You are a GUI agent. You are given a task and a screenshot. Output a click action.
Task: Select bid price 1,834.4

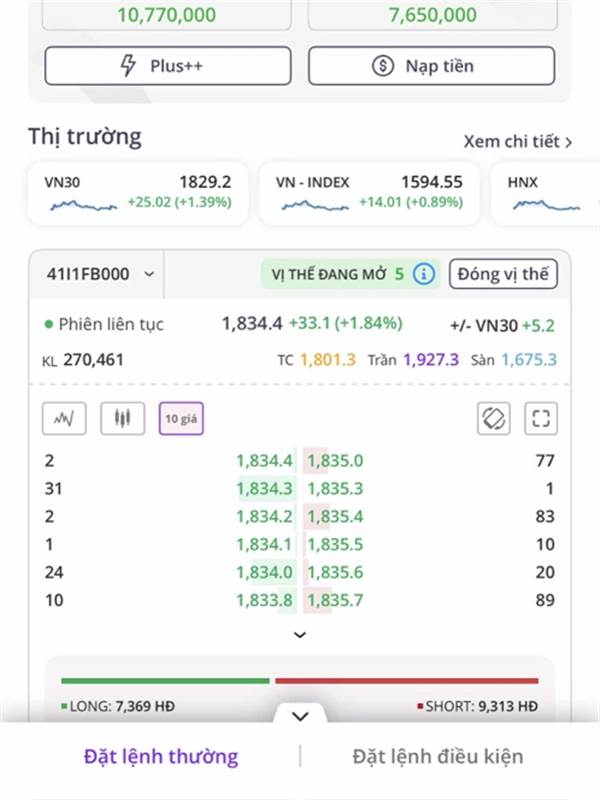(264, 461)
